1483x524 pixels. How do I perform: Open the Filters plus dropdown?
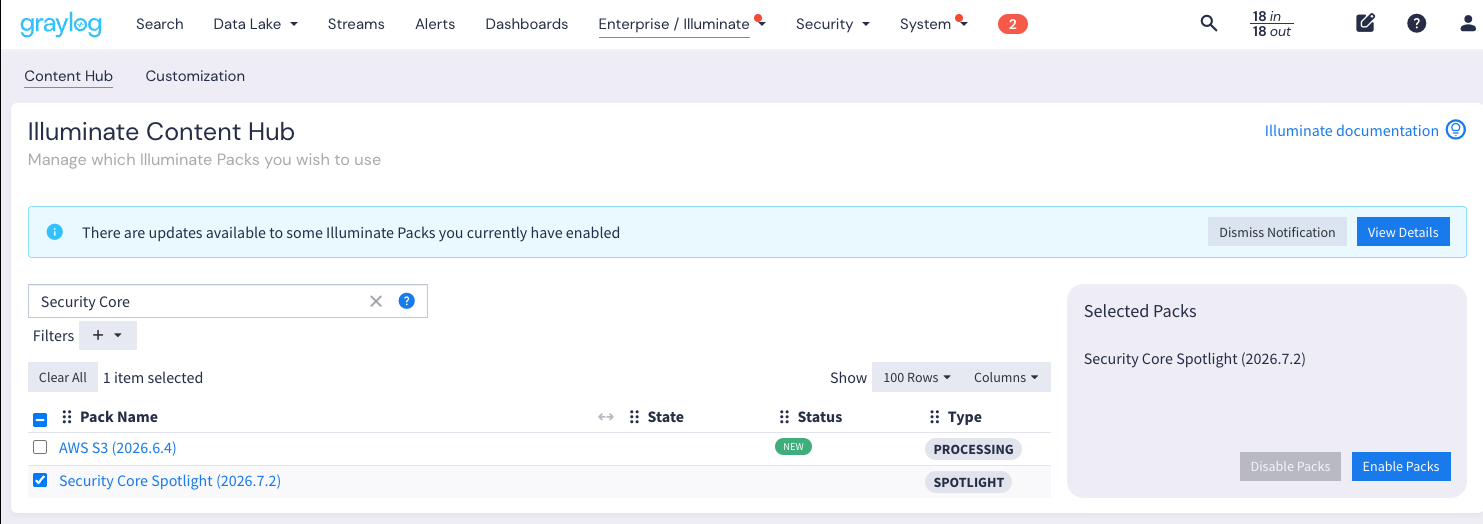coord(107,336)
